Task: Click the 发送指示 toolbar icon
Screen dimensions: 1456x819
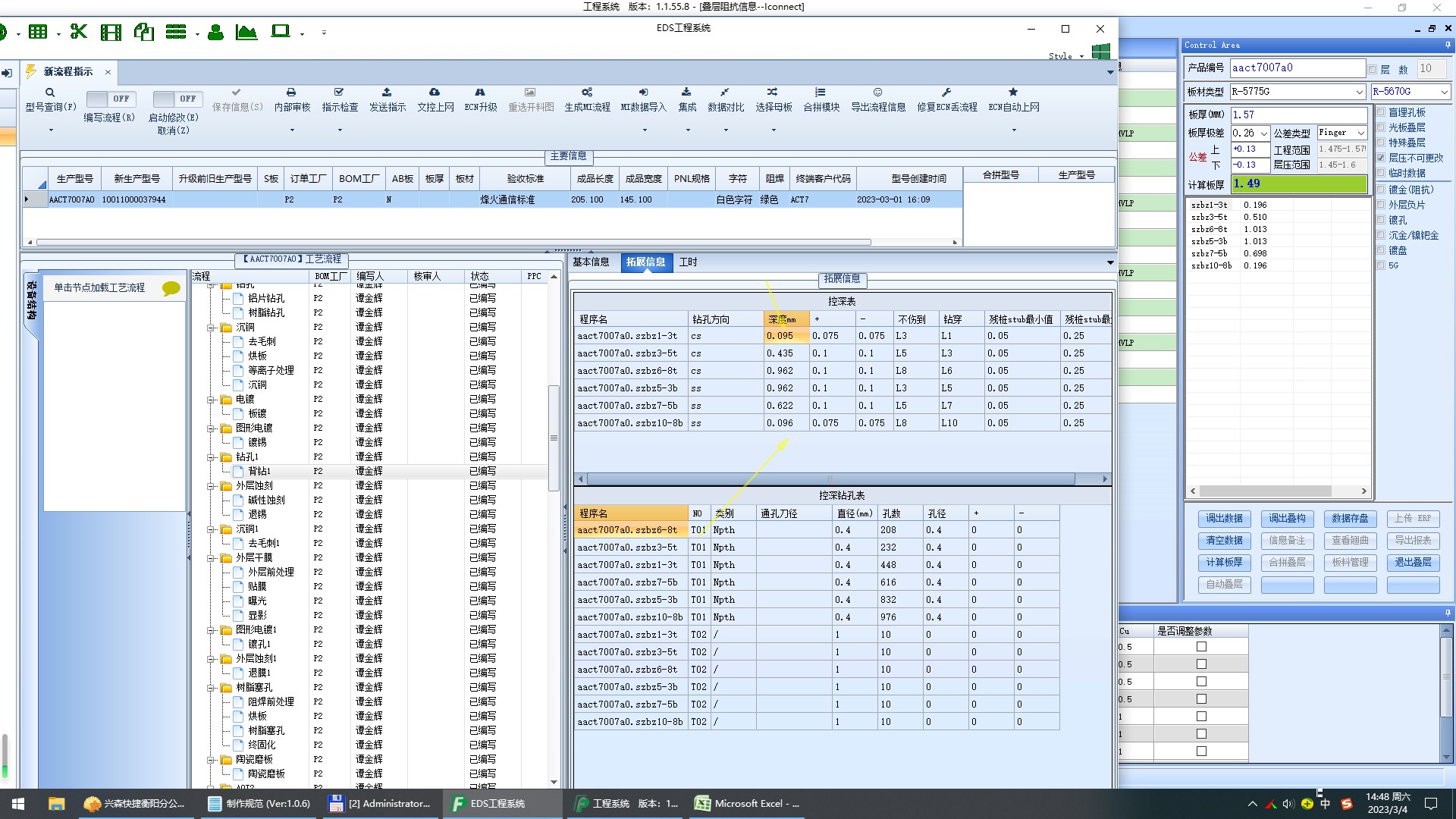Action: [387, 93]
